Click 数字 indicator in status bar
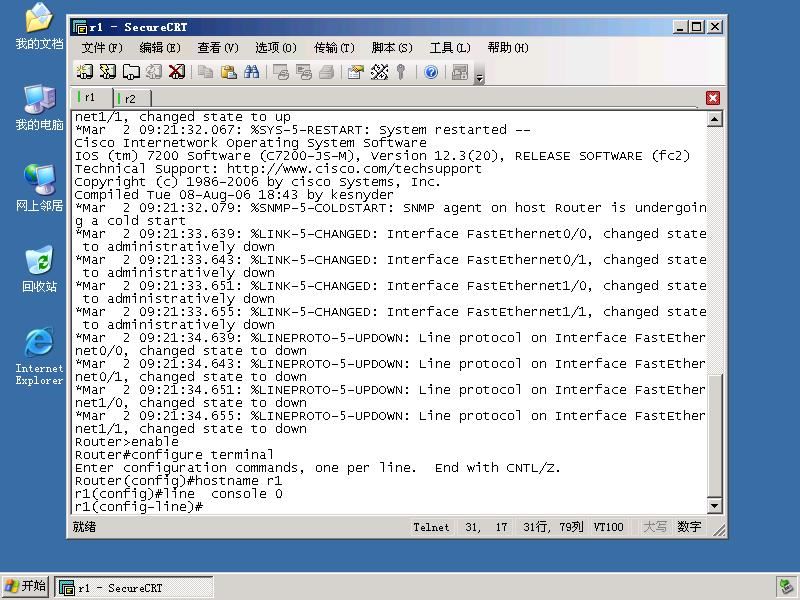800x600 pixels. [689, 527]
